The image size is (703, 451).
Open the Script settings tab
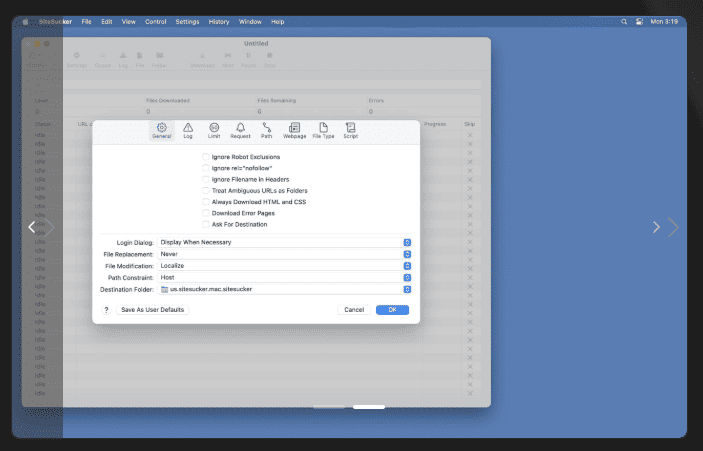[351, 130]
